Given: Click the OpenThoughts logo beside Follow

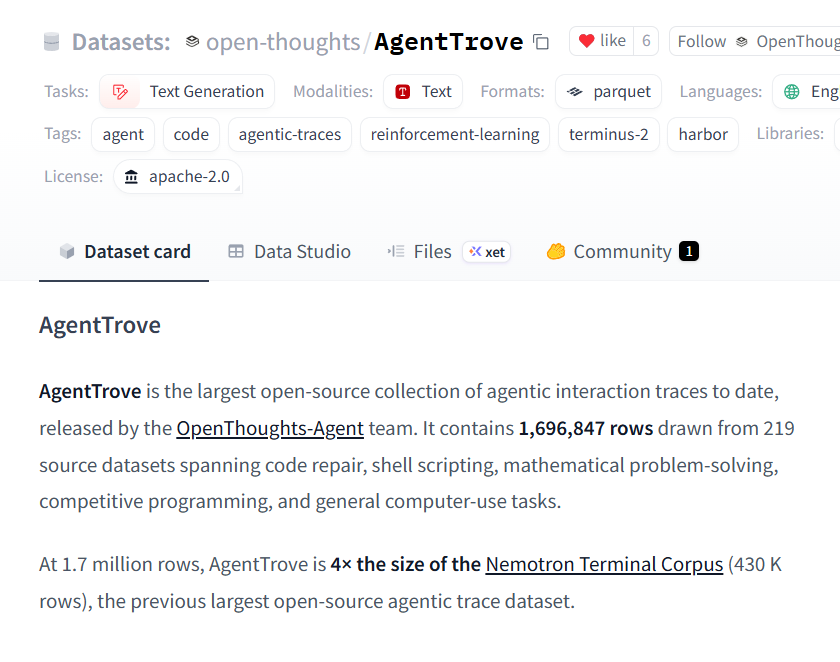Looking at the screenshot, I should click(x=741, y=41).
